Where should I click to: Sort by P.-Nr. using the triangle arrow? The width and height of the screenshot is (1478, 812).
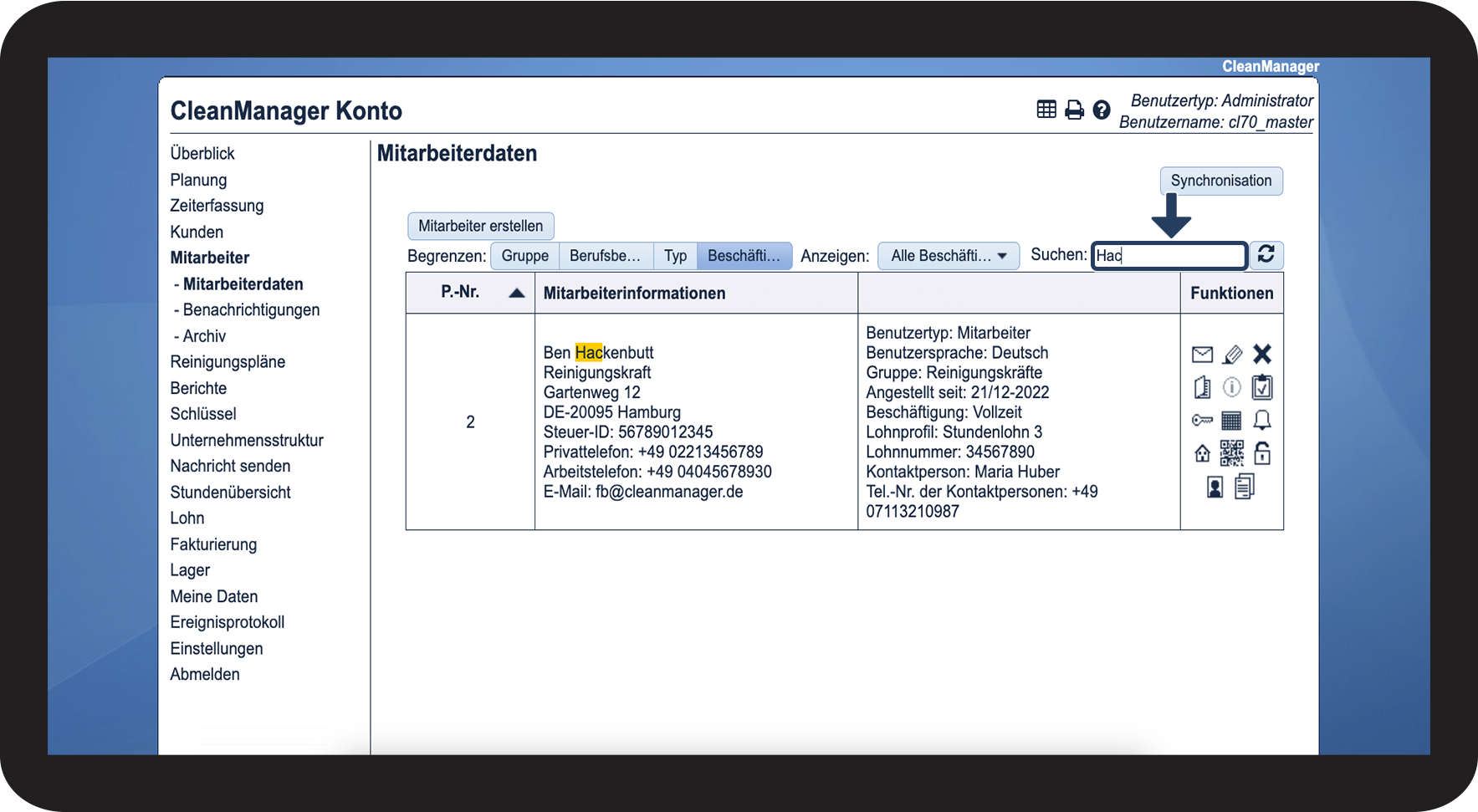[x=517, y=293]
